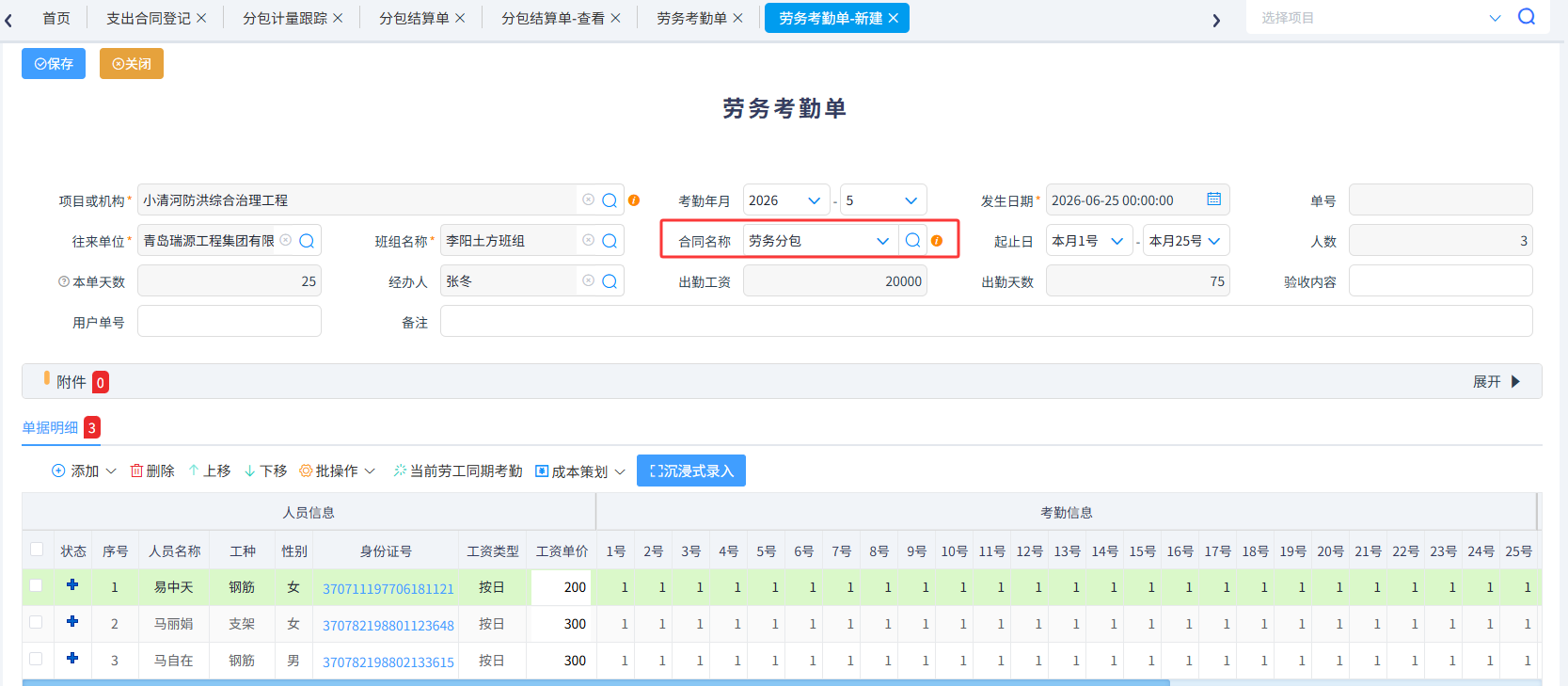Clear the 经办人 field value
The height and width of the screenshot is (686, 1568).
coord(588,280)
